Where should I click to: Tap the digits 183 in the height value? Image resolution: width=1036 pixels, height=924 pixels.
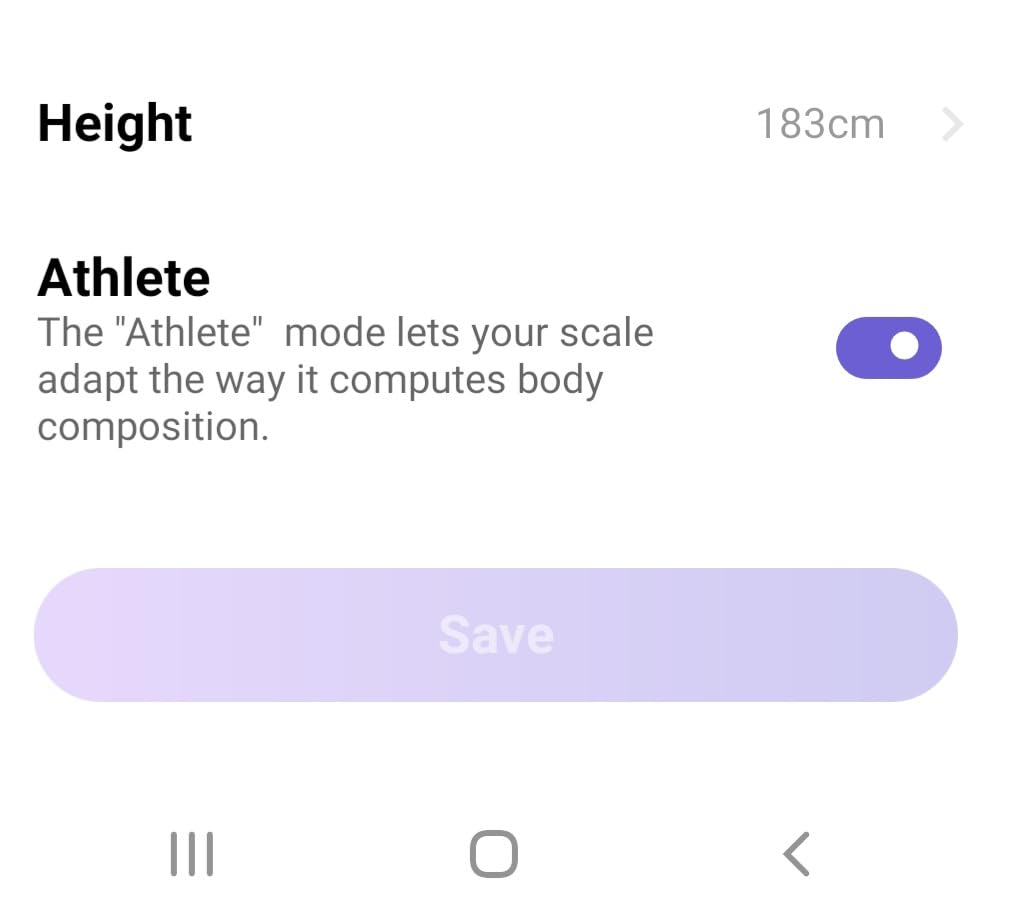tap(784, 124)
